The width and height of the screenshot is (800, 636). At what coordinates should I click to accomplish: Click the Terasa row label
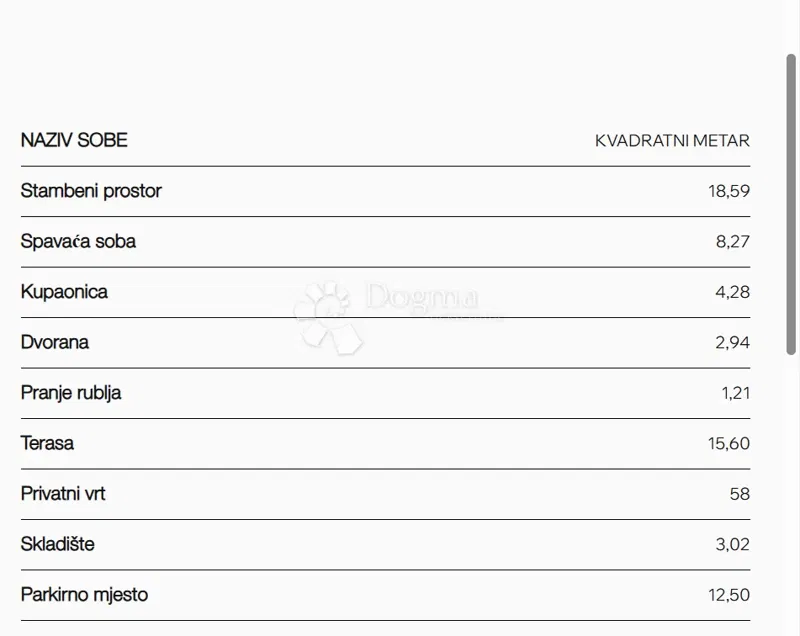[47, 443]
